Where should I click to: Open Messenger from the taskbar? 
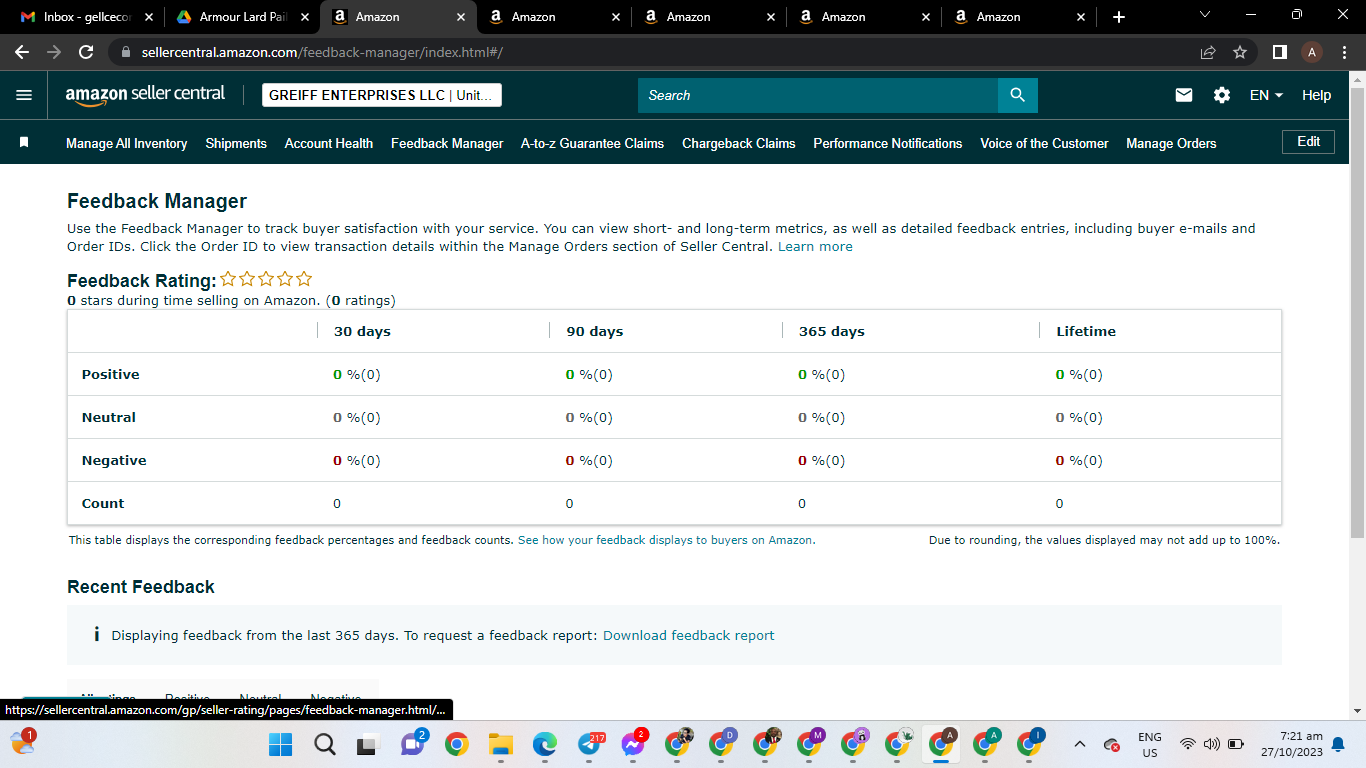point(634,744)
